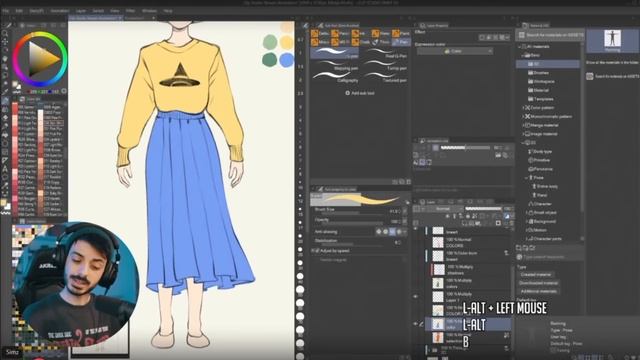Open the Thick sub tool group
Viewport: 640px width, 360px height.
click(380, 42)
